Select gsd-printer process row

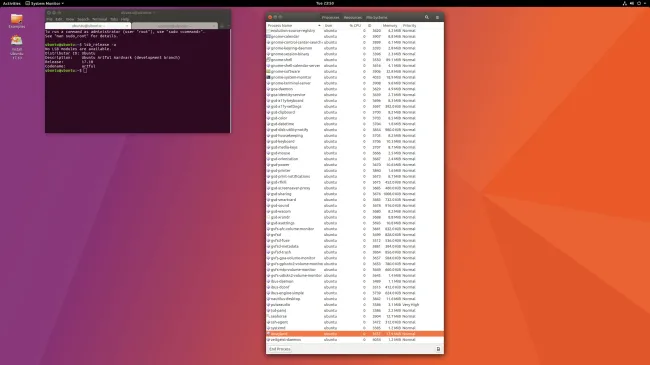pyautogui.click(x=355, y=170)
